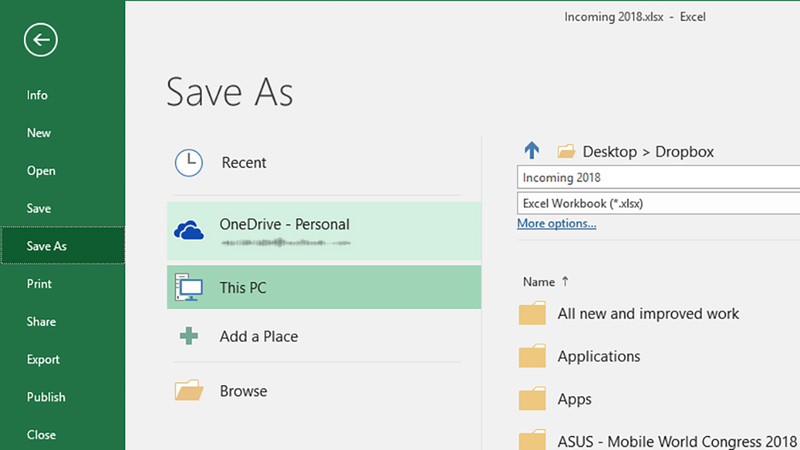Choose Export from the sidebar

(43, 359)
